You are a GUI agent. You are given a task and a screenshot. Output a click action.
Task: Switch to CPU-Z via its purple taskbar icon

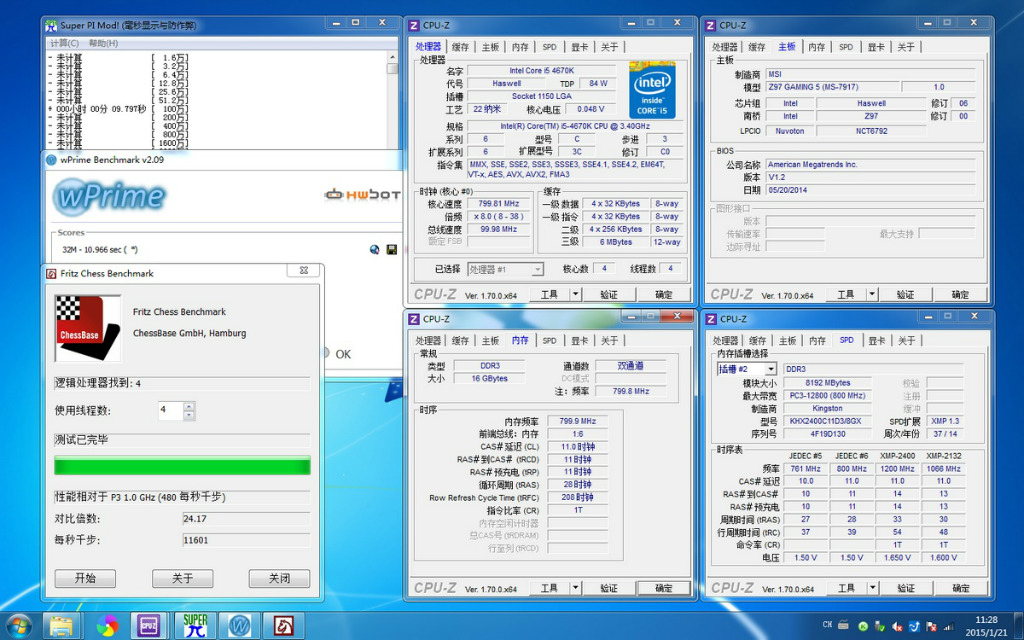150,626
